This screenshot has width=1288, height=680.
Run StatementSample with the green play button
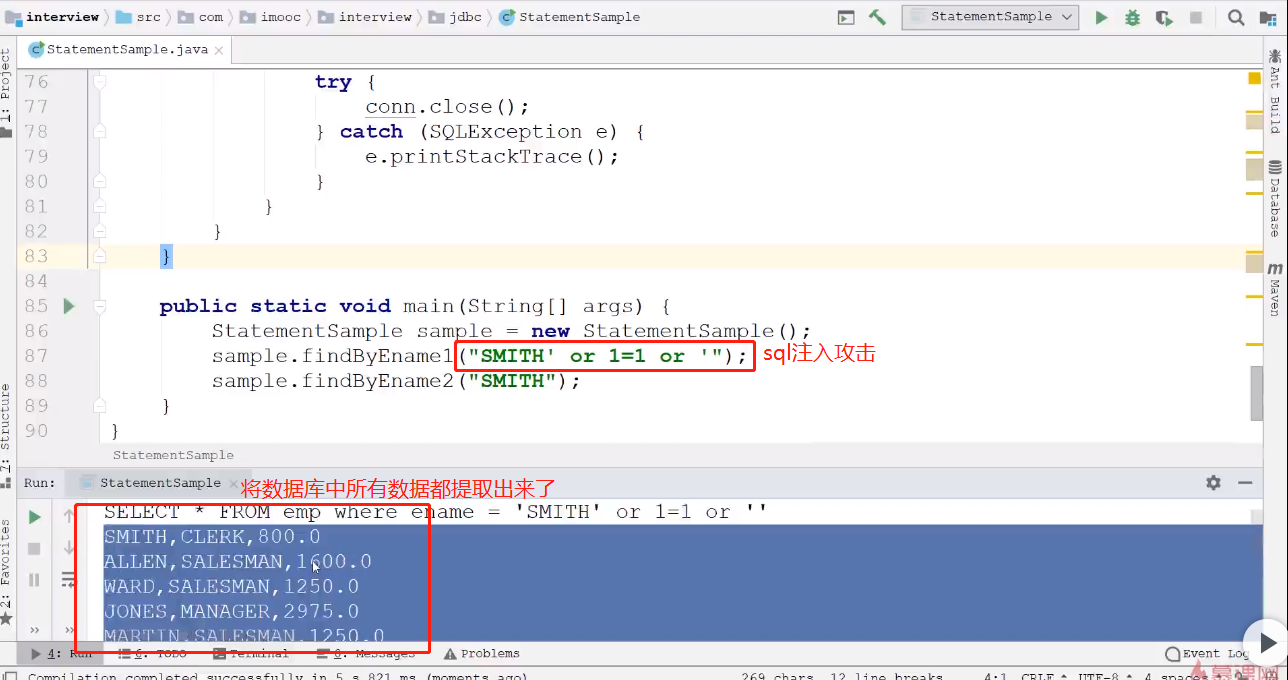[x=1101, y=17]
